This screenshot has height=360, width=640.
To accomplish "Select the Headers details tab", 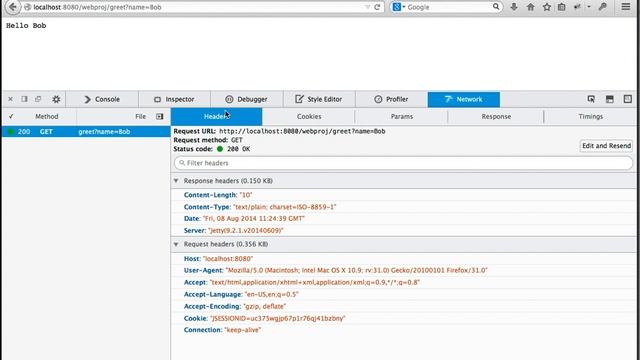I will pyautogui.click(x=216, y=116).
